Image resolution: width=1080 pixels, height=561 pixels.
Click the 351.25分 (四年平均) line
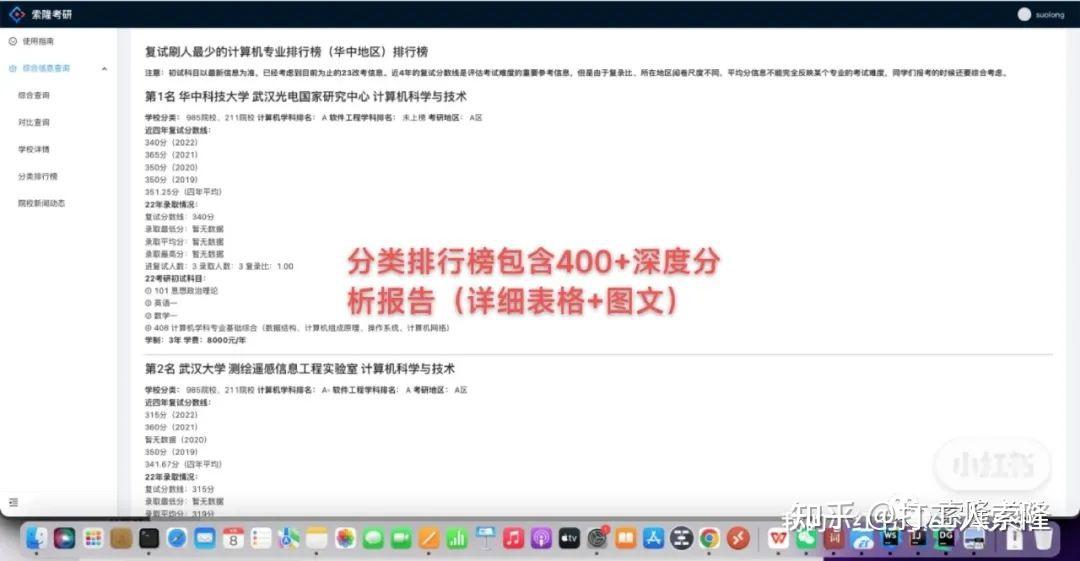pyautogui.click(x=183, y=192)
